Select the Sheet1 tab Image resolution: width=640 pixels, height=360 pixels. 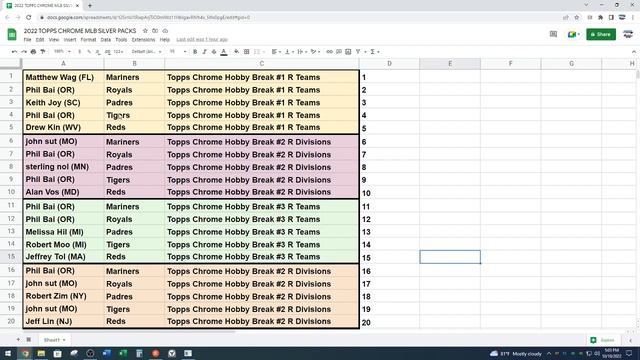click(54, 340)
